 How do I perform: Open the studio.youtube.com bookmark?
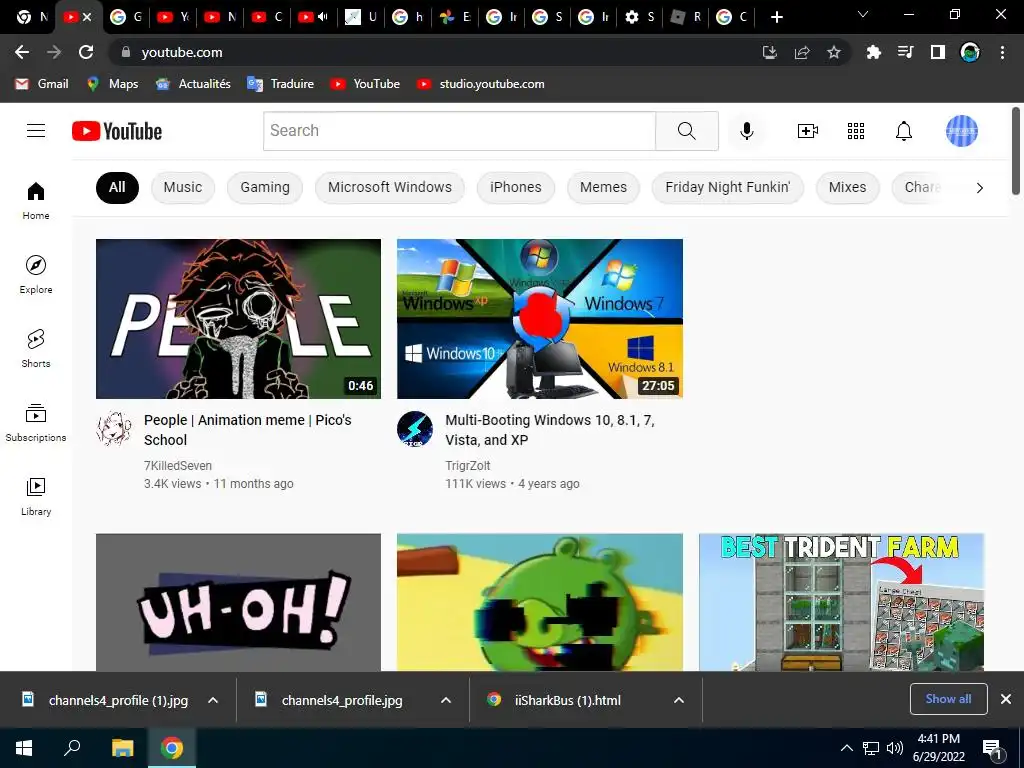pyautogui.click(x=481, y=84)
